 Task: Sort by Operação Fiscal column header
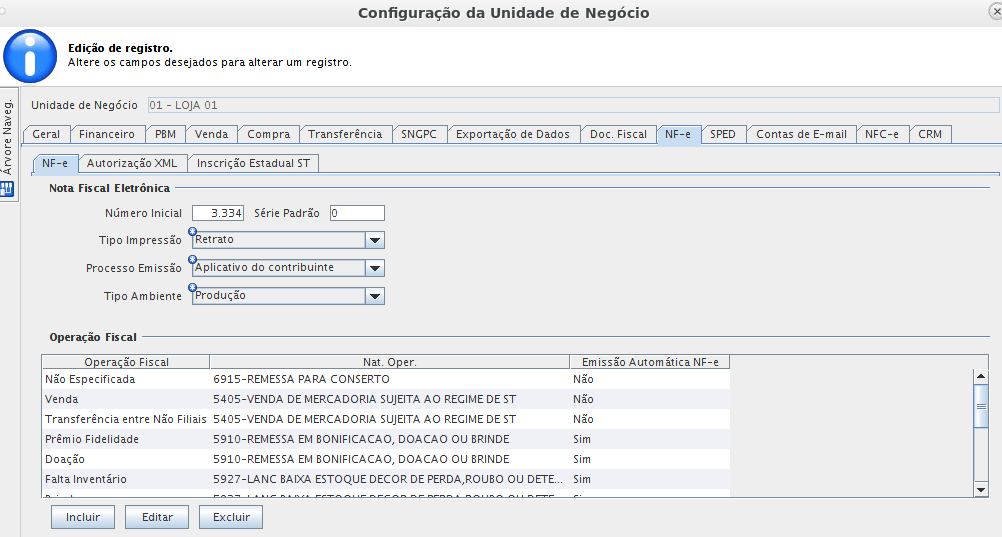127,362
